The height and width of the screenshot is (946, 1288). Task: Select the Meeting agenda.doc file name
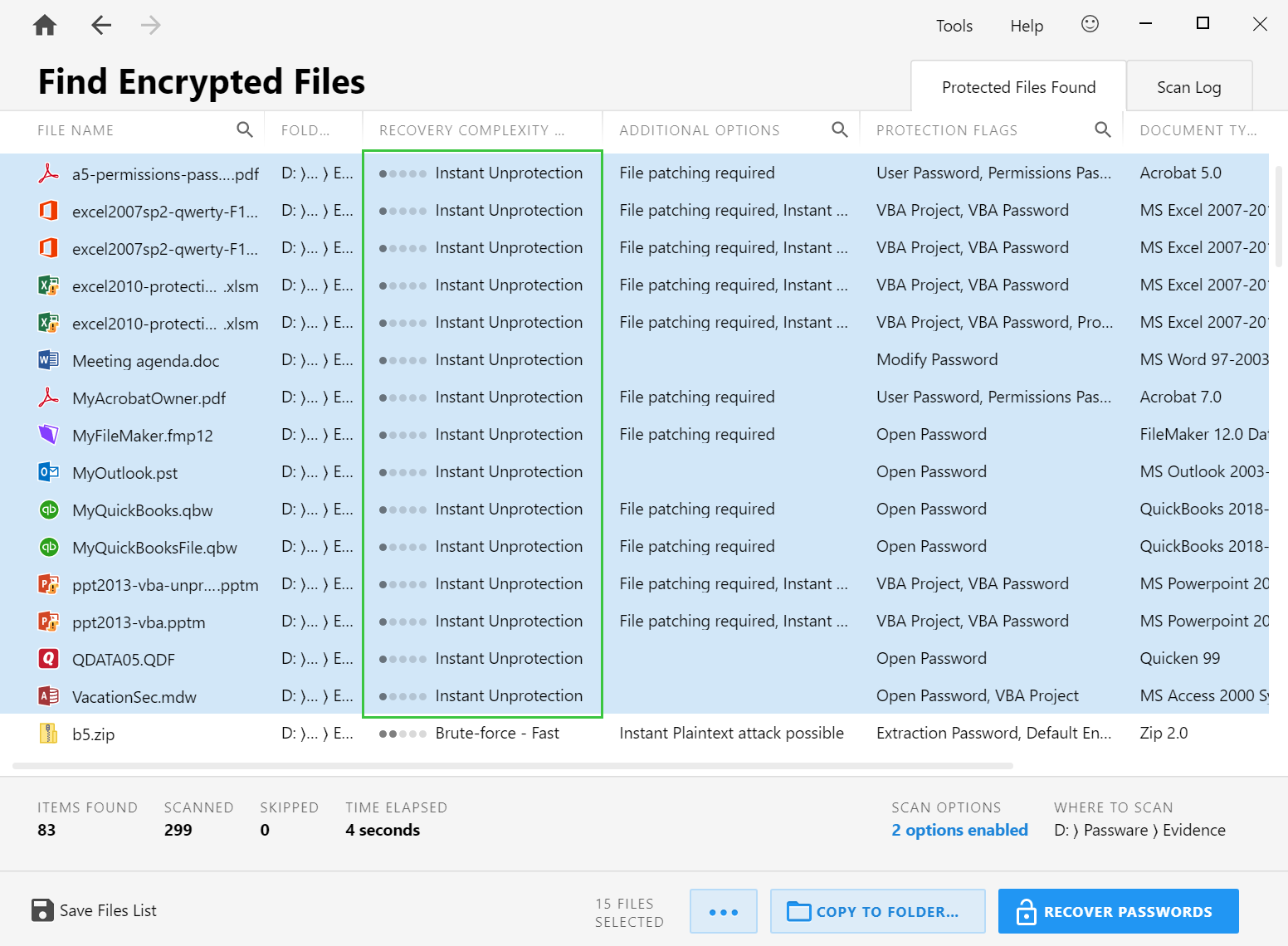[145, 361]
